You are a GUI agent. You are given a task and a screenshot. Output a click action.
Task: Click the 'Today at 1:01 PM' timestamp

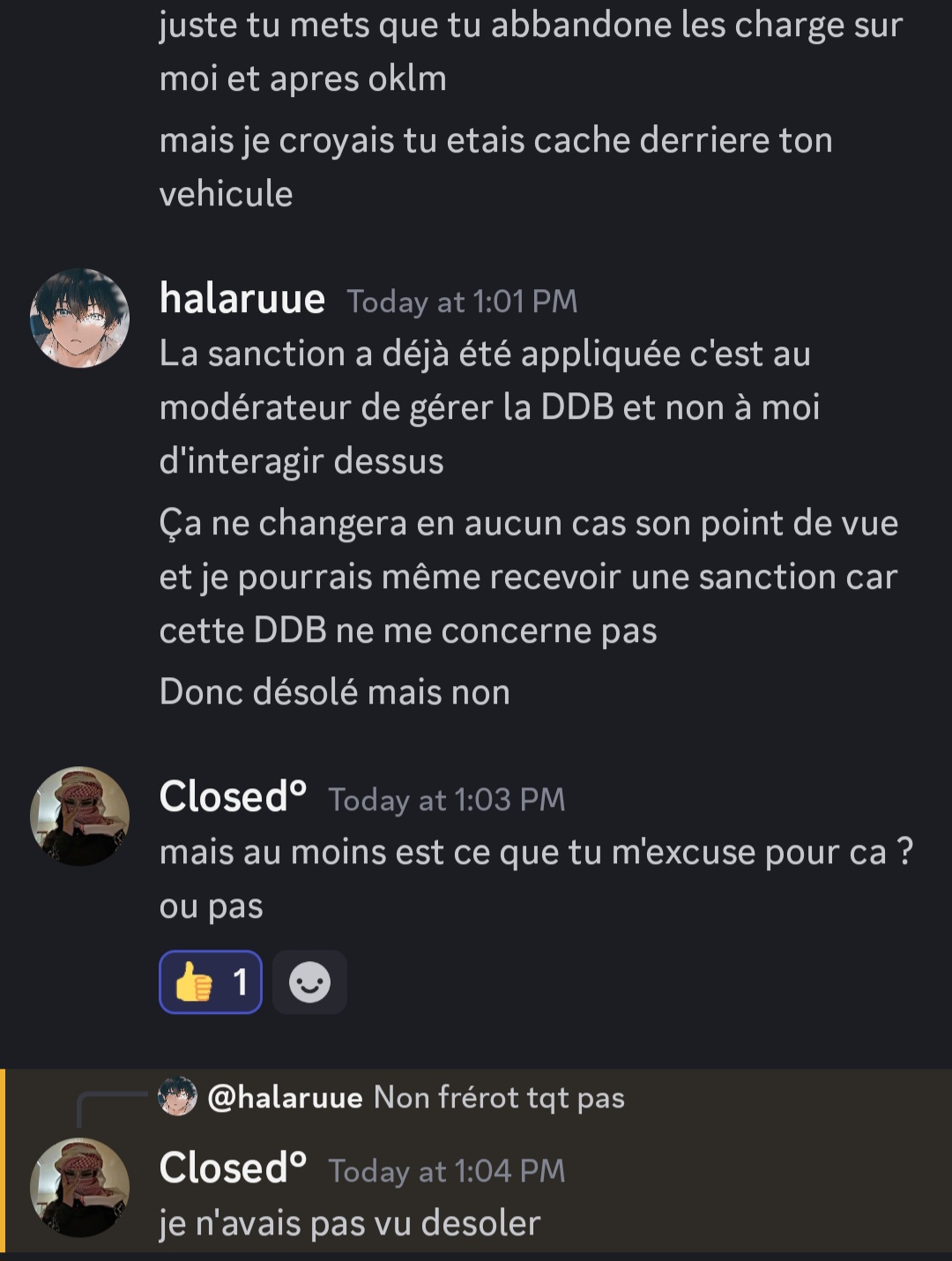(463, 302)
